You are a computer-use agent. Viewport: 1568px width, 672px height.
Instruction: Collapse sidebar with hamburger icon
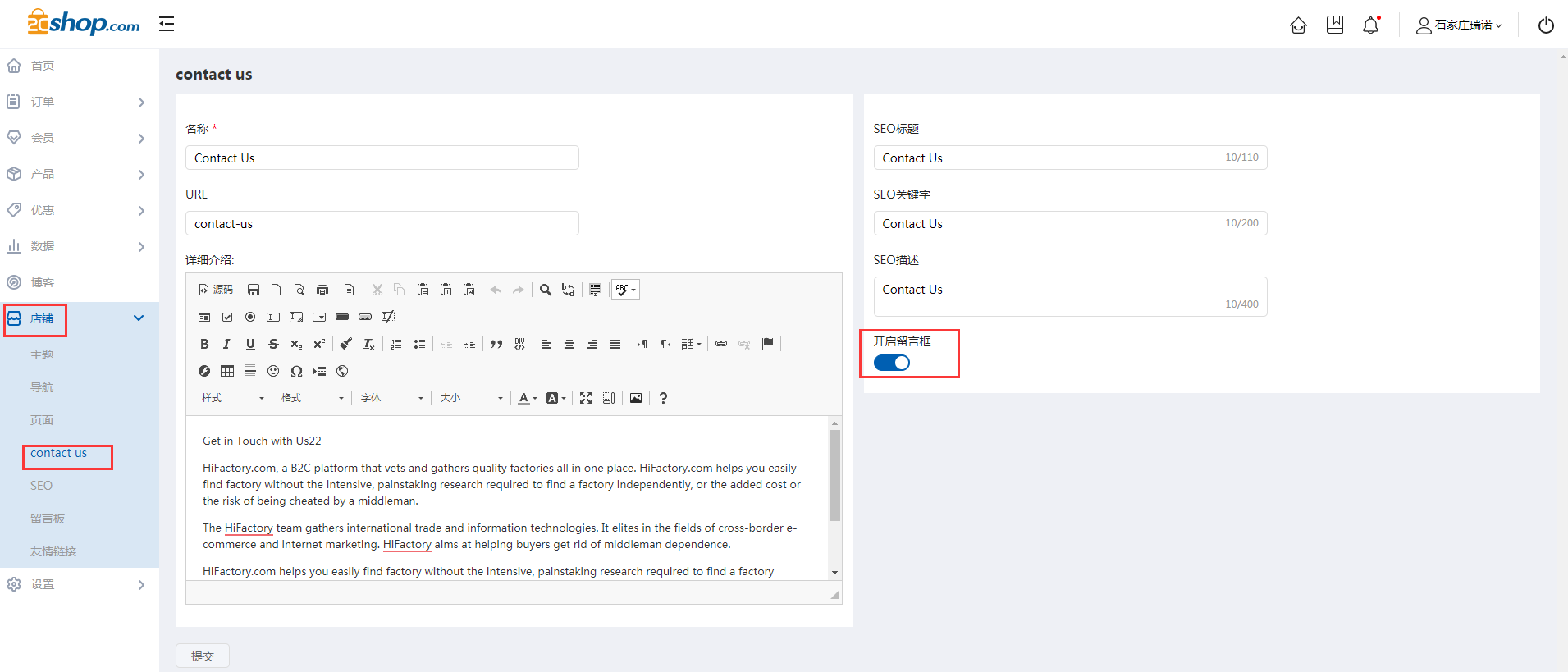point(167,24)
